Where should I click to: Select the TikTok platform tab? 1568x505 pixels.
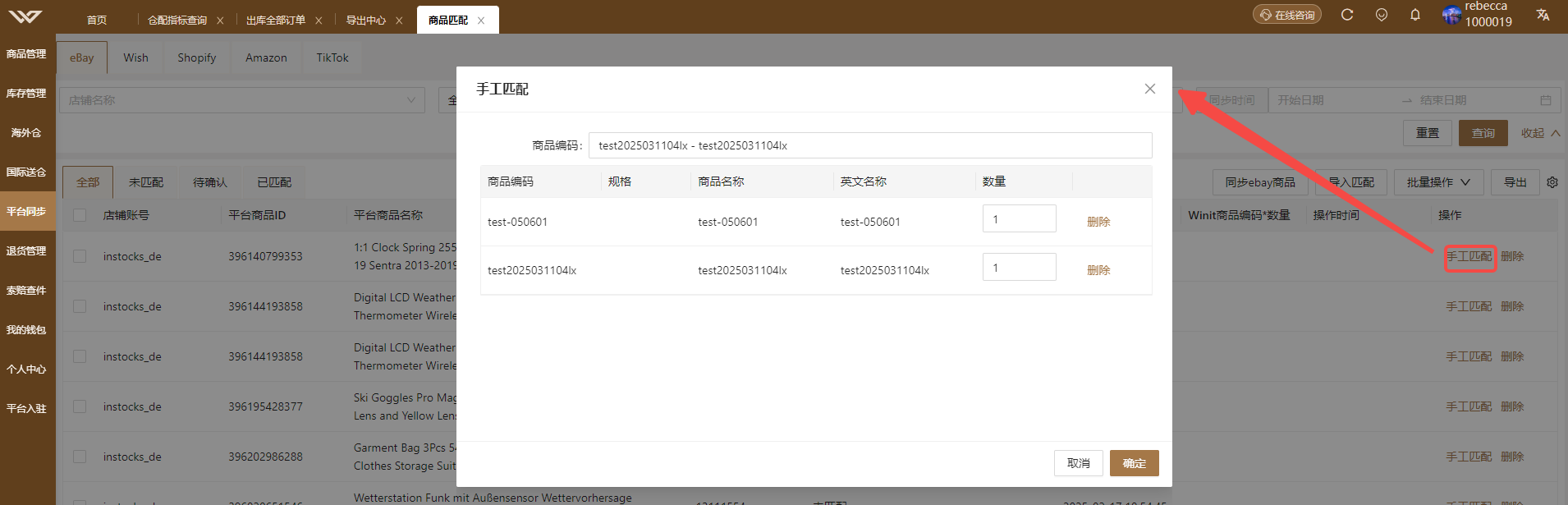click(x=332, y=57)
